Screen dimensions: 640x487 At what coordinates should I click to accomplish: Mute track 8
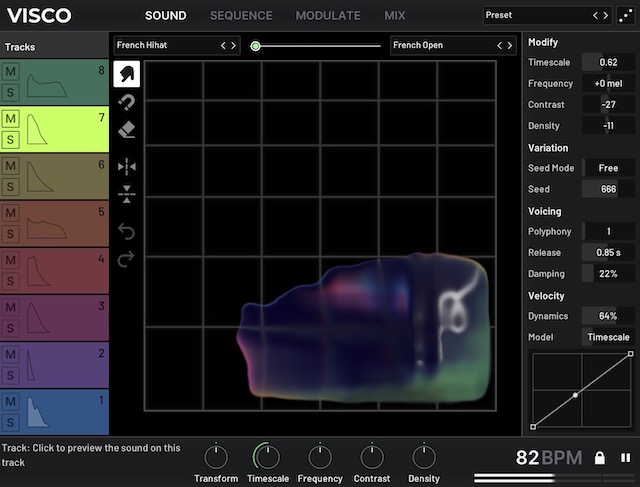pos(11,72)
